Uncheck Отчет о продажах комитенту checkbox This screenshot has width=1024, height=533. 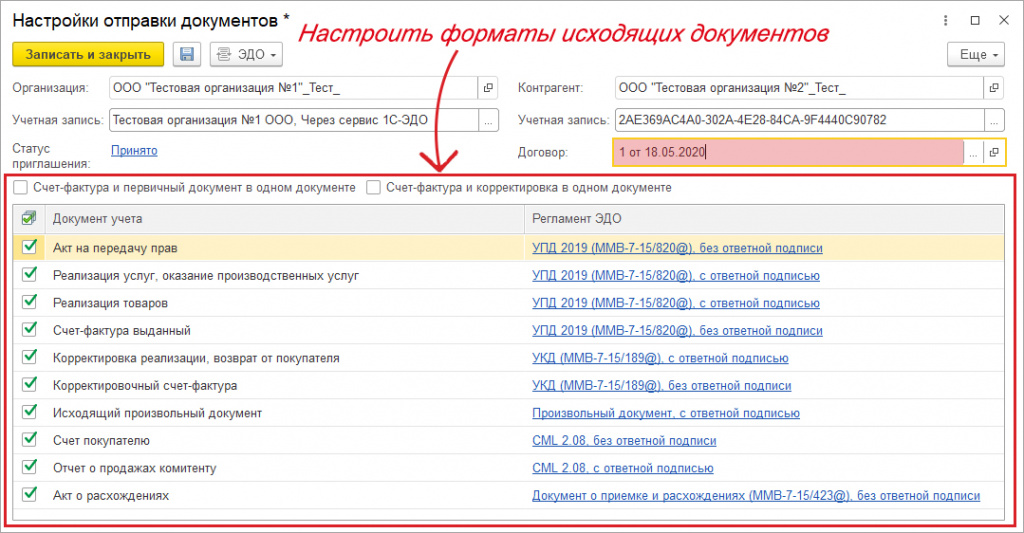tap(29, 466)
